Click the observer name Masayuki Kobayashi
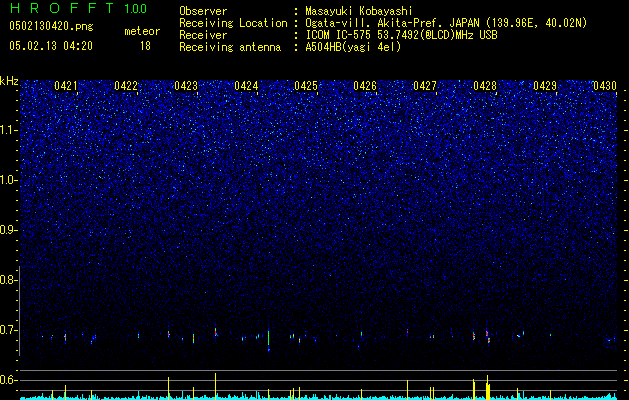 pos(359,12)
